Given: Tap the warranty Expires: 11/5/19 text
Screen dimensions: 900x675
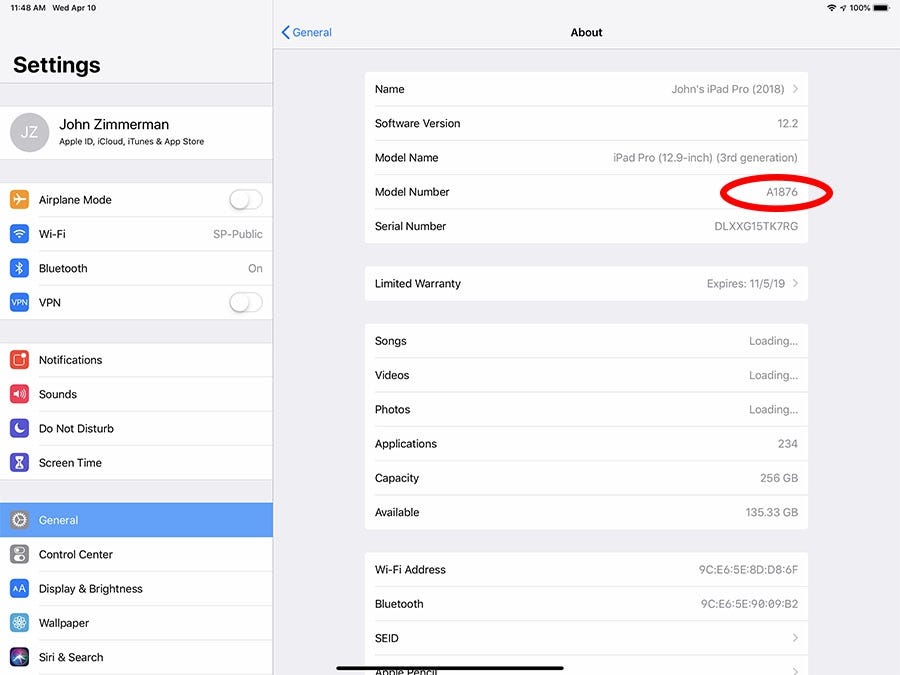Looking at the screenshot, I should tap(746, 284).
